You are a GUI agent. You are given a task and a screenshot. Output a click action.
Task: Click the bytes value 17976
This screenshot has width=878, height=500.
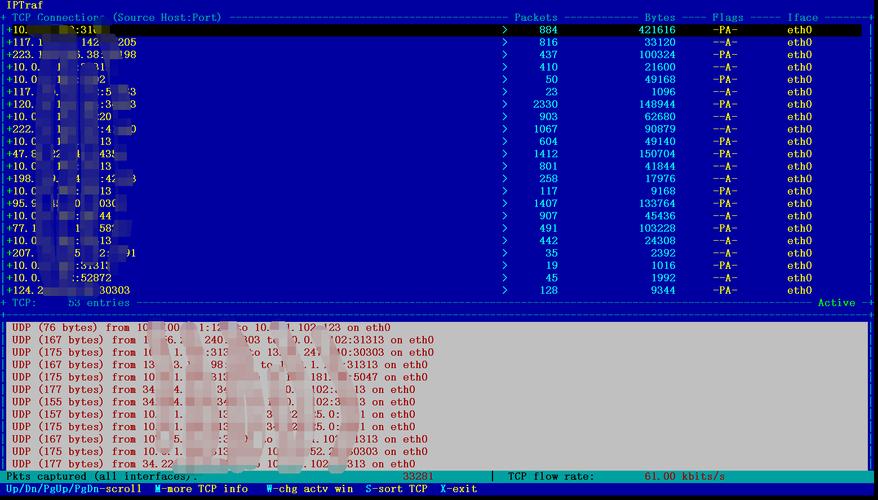660,179
